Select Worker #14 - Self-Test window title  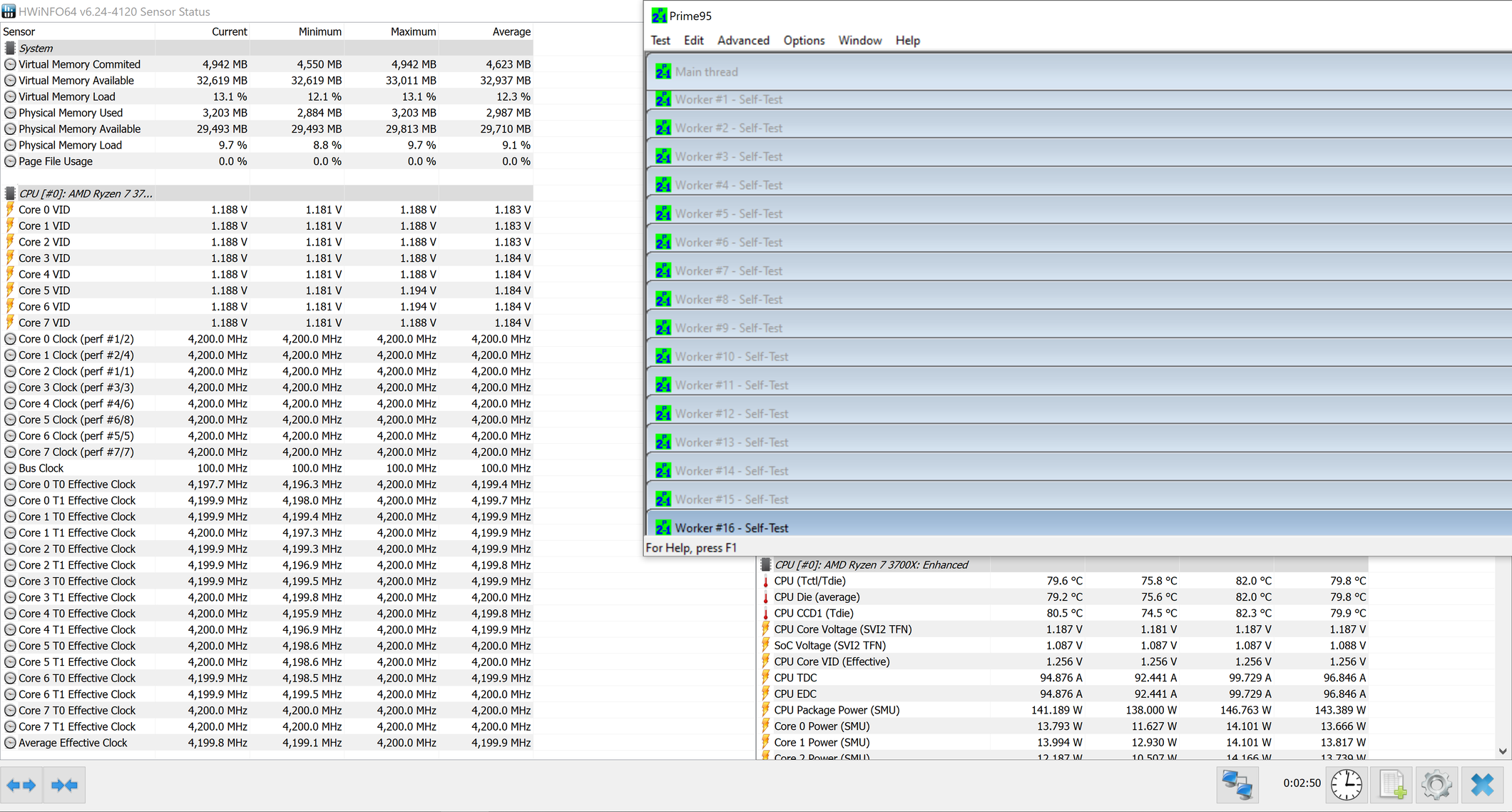tap(731, 470)
